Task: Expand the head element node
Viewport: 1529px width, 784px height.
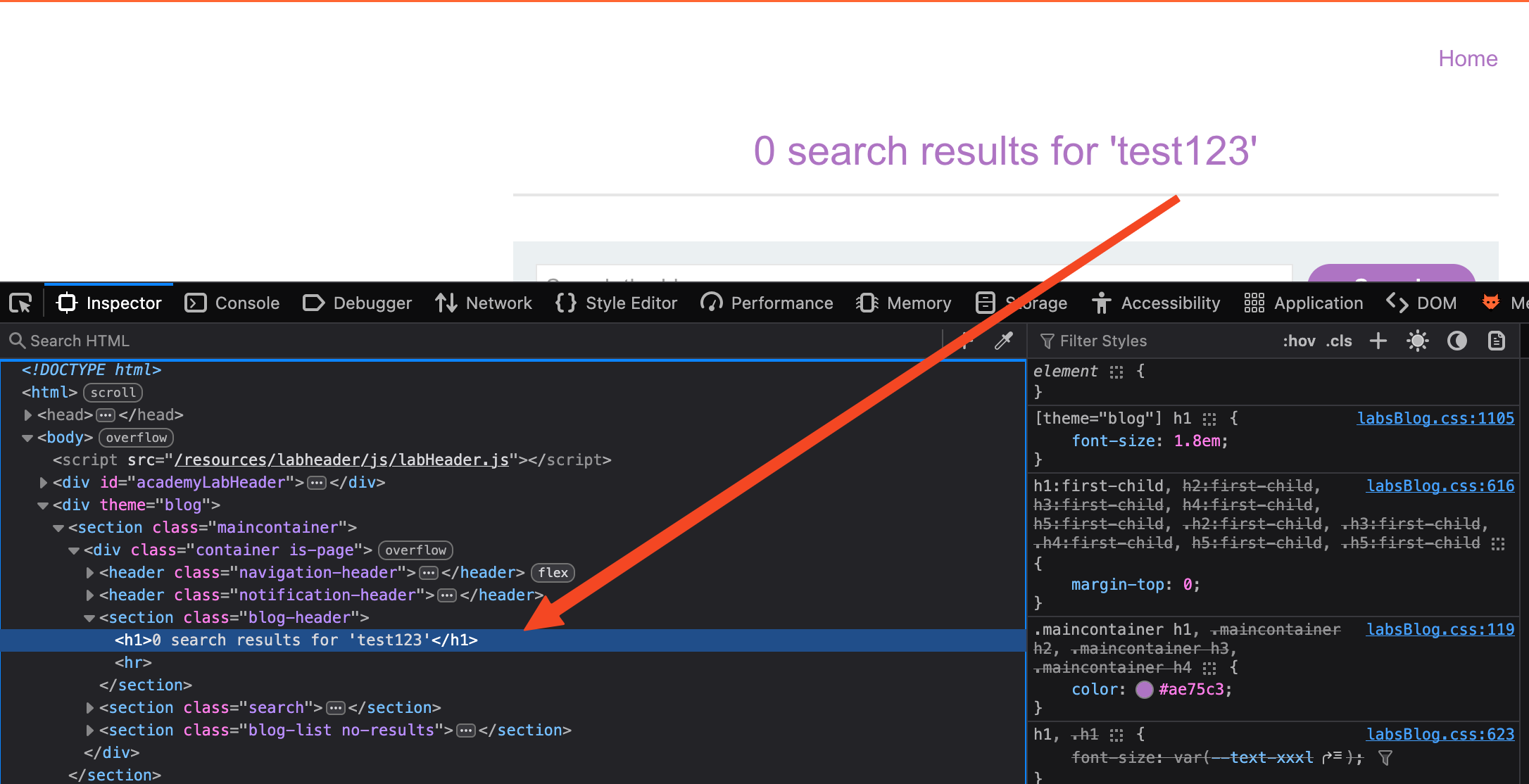Action: pyautogui.click(x=28, y=415)
